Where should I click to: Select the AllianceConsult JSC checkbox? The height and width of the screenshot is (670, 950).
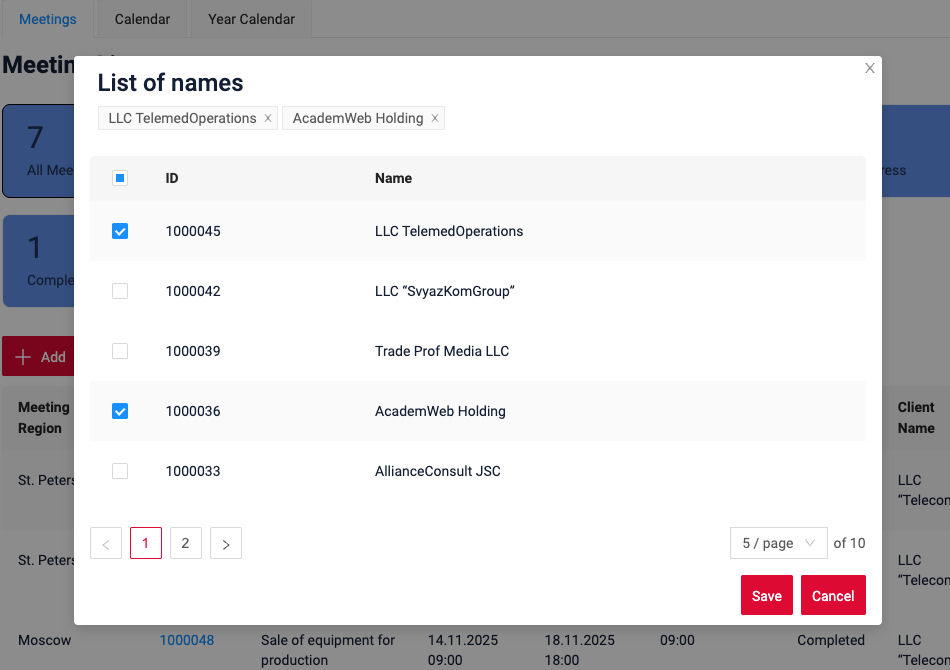coord(120,471)
